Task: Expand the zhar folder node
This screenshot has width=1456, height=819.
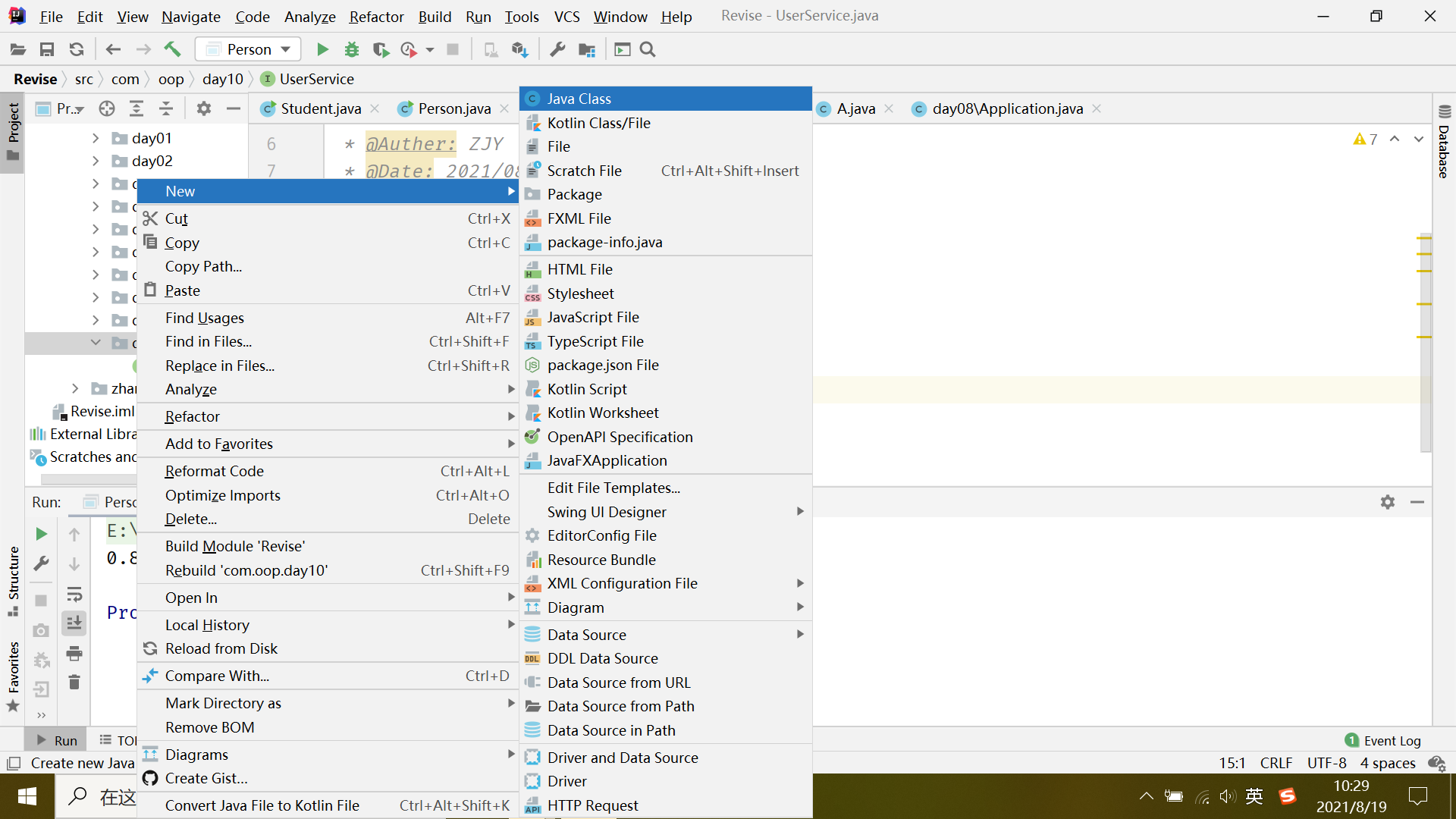Action: pyautogui.click(x=74, y=388)
